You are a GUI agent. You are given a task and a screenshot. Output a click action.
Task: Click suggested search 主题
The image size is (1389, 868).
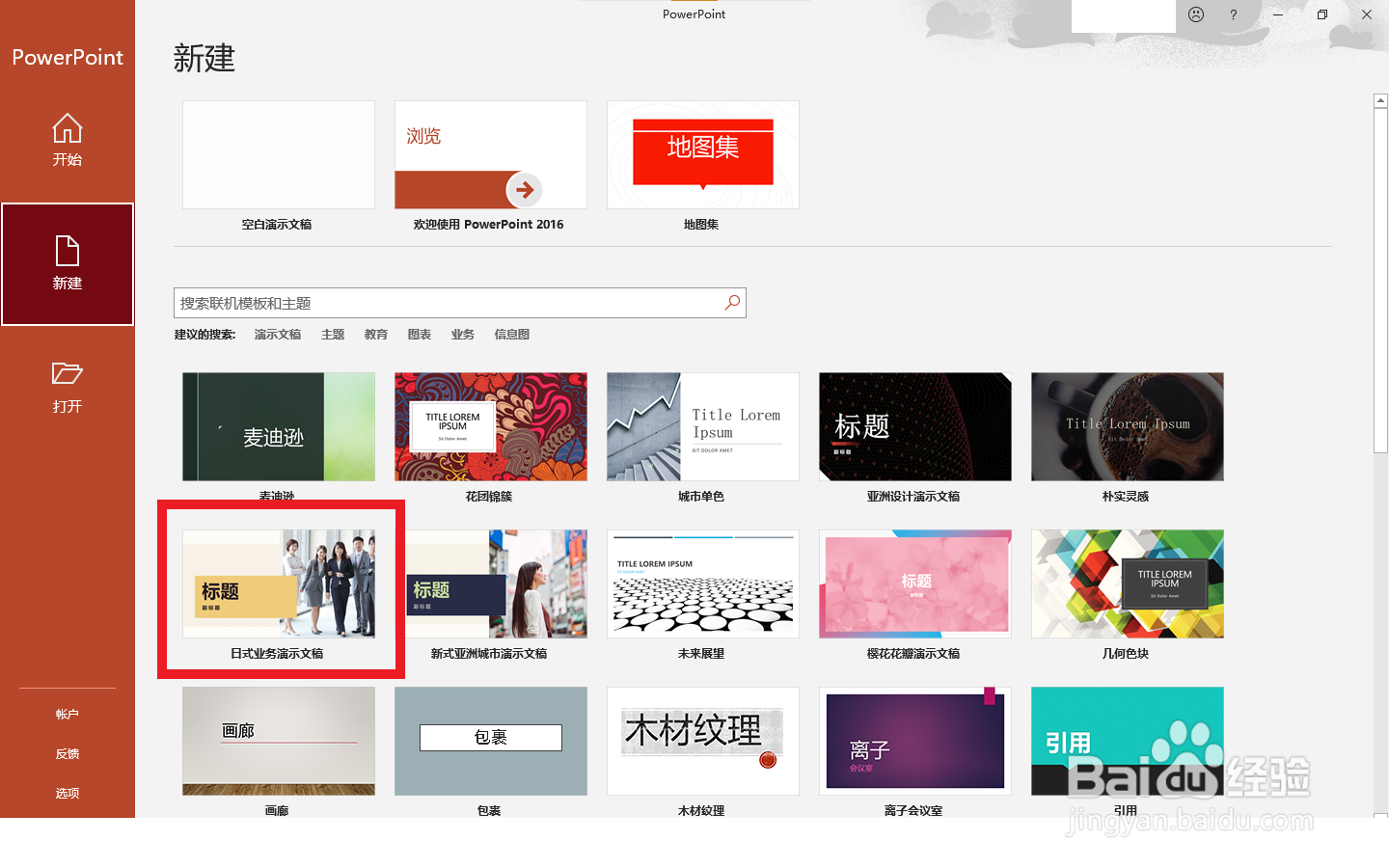point(333,335)
